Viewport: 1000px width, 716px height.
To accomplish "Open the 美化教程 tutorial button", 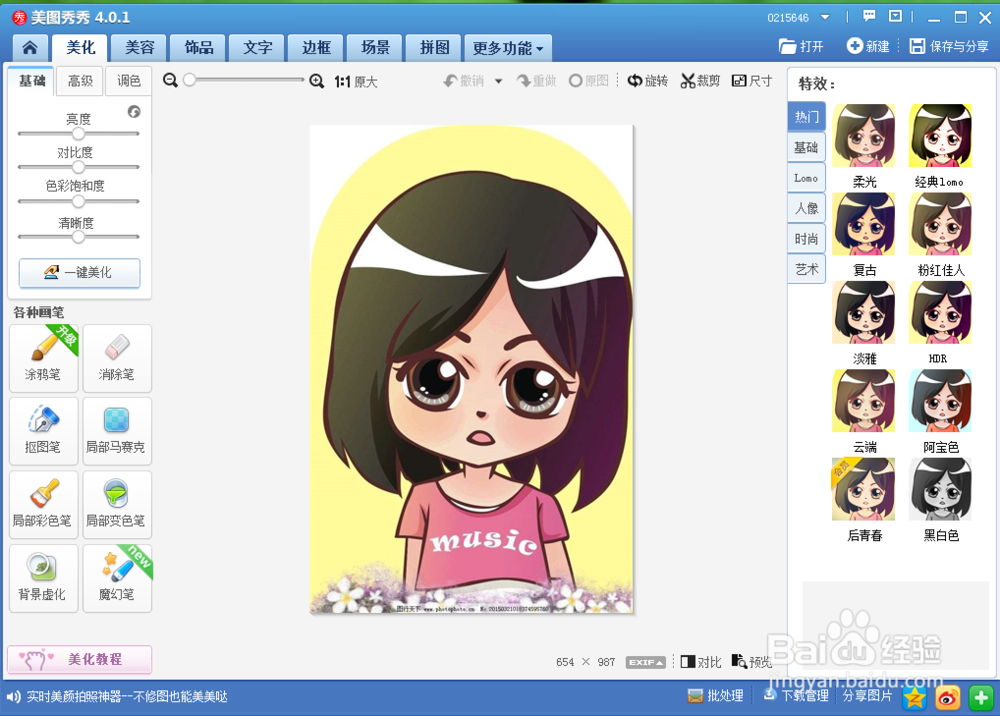I will [80, 659].
